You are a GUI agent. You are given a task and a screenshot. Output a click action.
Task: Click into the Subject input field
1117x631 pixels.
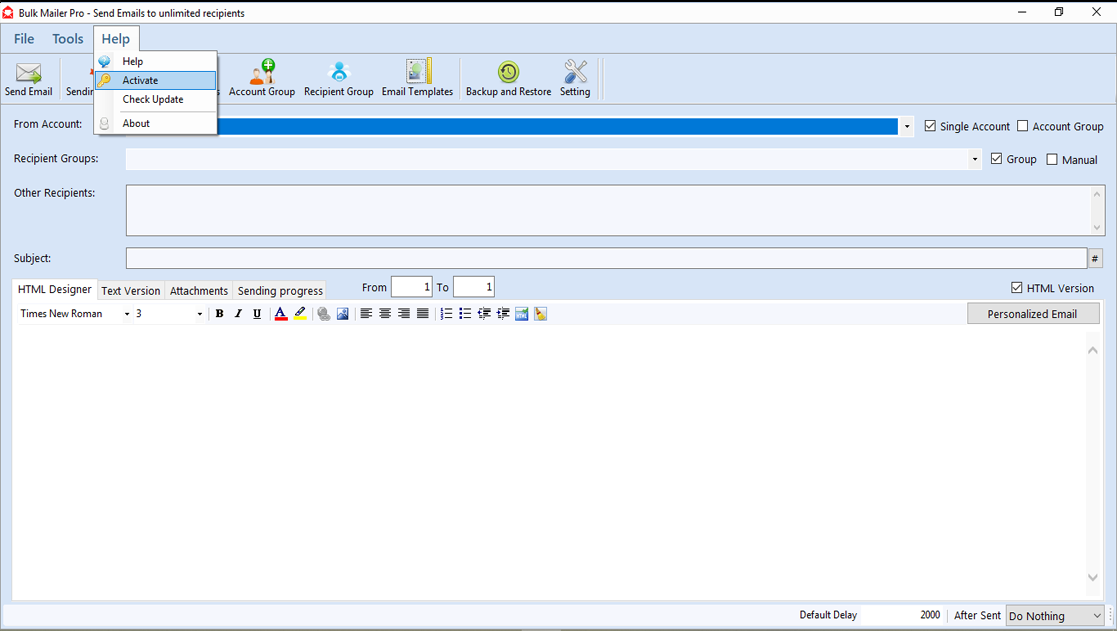pos(606,258)
